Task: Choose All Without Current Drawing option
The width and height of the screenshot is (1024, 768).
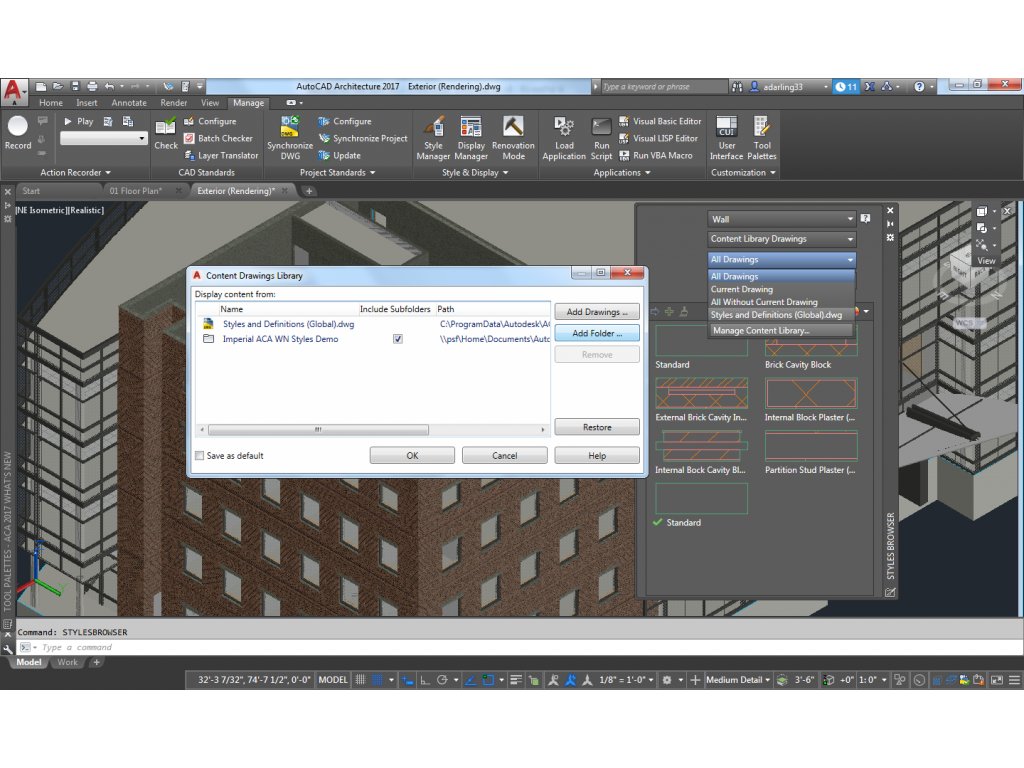Action: click(781, 302)
